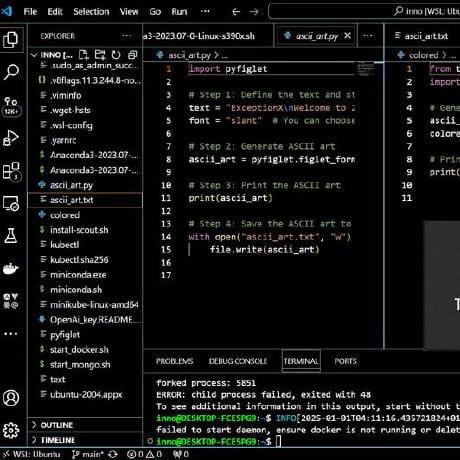
Task: Click the command center search box
Action: pos(364,11)
